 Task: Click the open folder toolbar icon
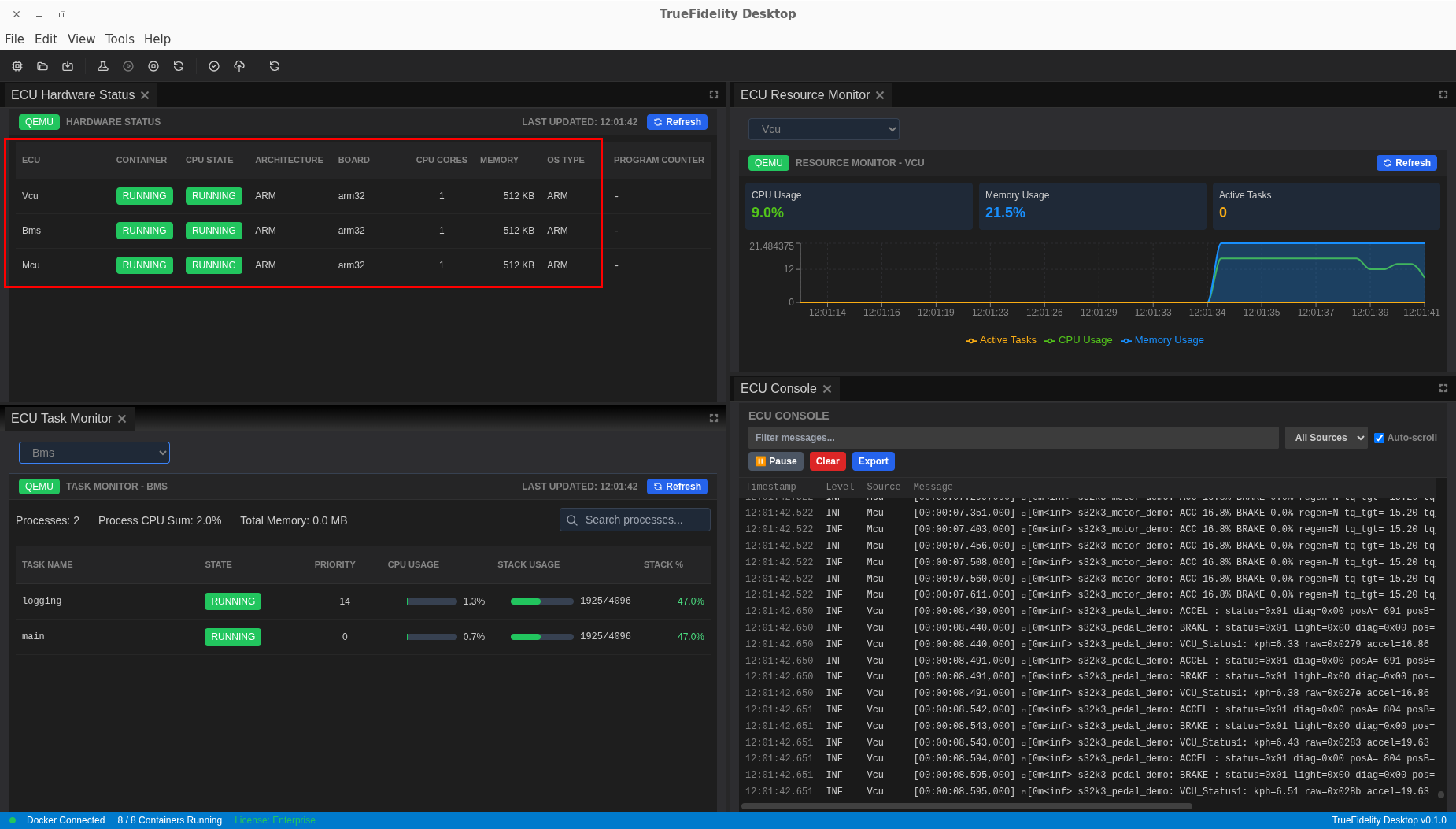click(42, 66)
